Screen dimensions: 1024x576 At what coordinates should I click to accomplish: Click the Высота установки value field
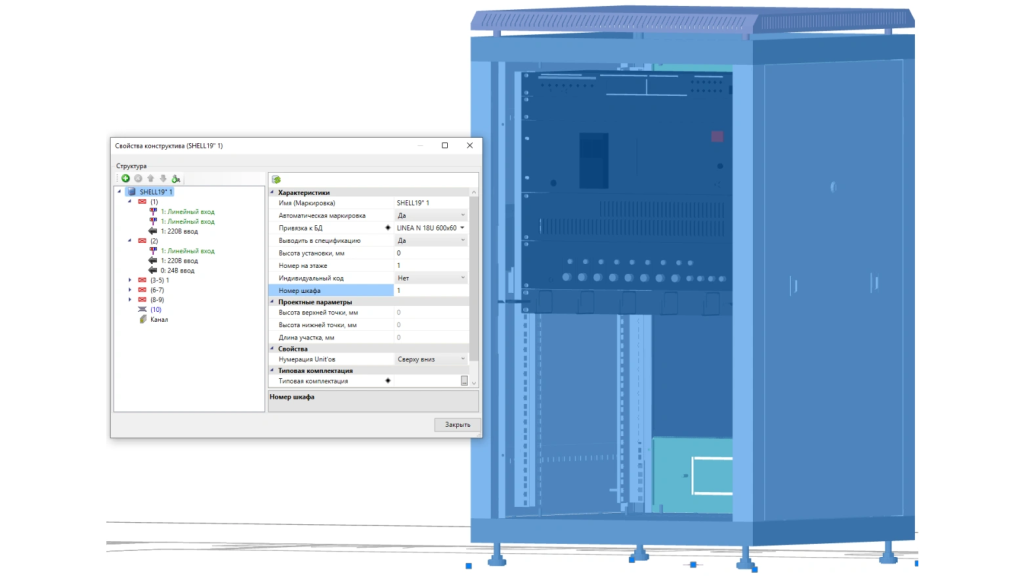point(430,253)
